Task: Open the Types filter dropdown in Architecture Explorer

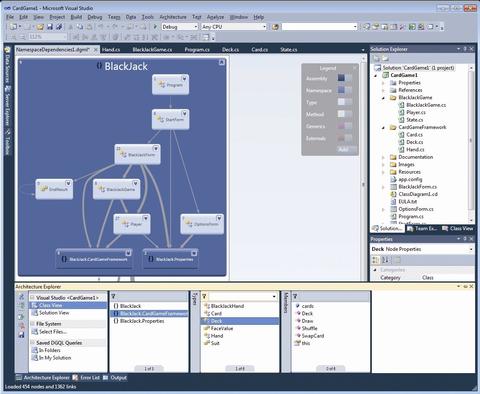Action: pos(274,296)
